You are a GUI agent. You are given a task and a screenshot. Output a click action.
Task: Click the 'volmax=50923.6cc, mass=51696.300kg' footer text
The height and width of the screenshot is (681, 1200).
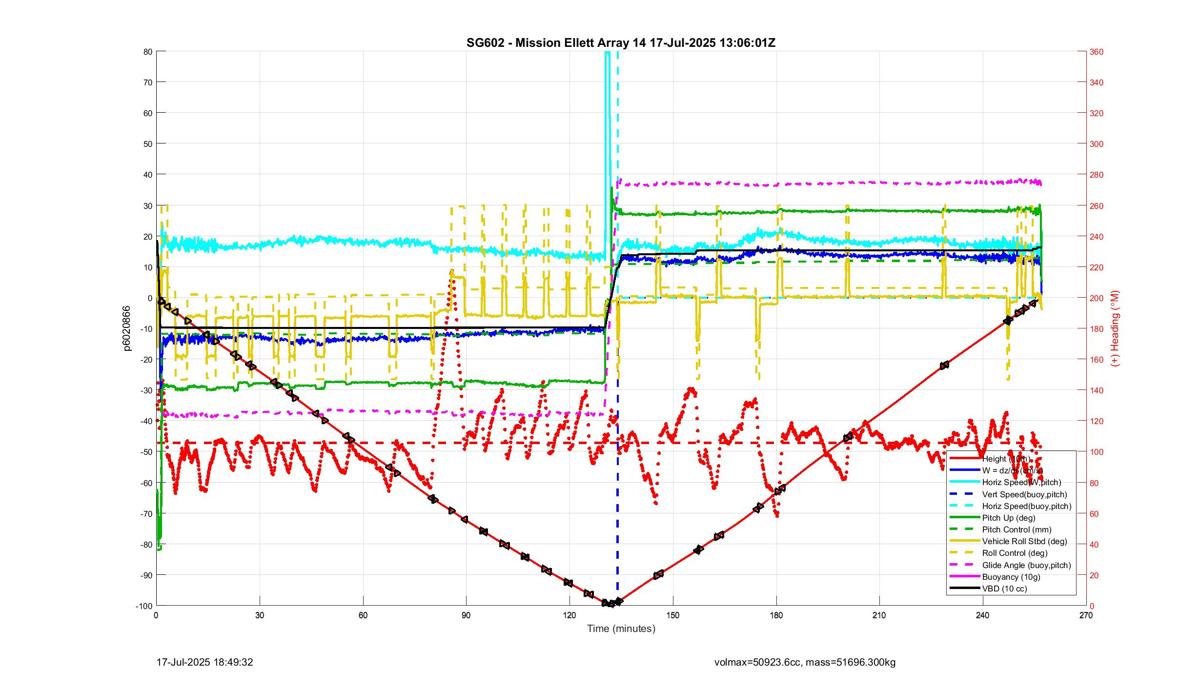pos(805,662)
